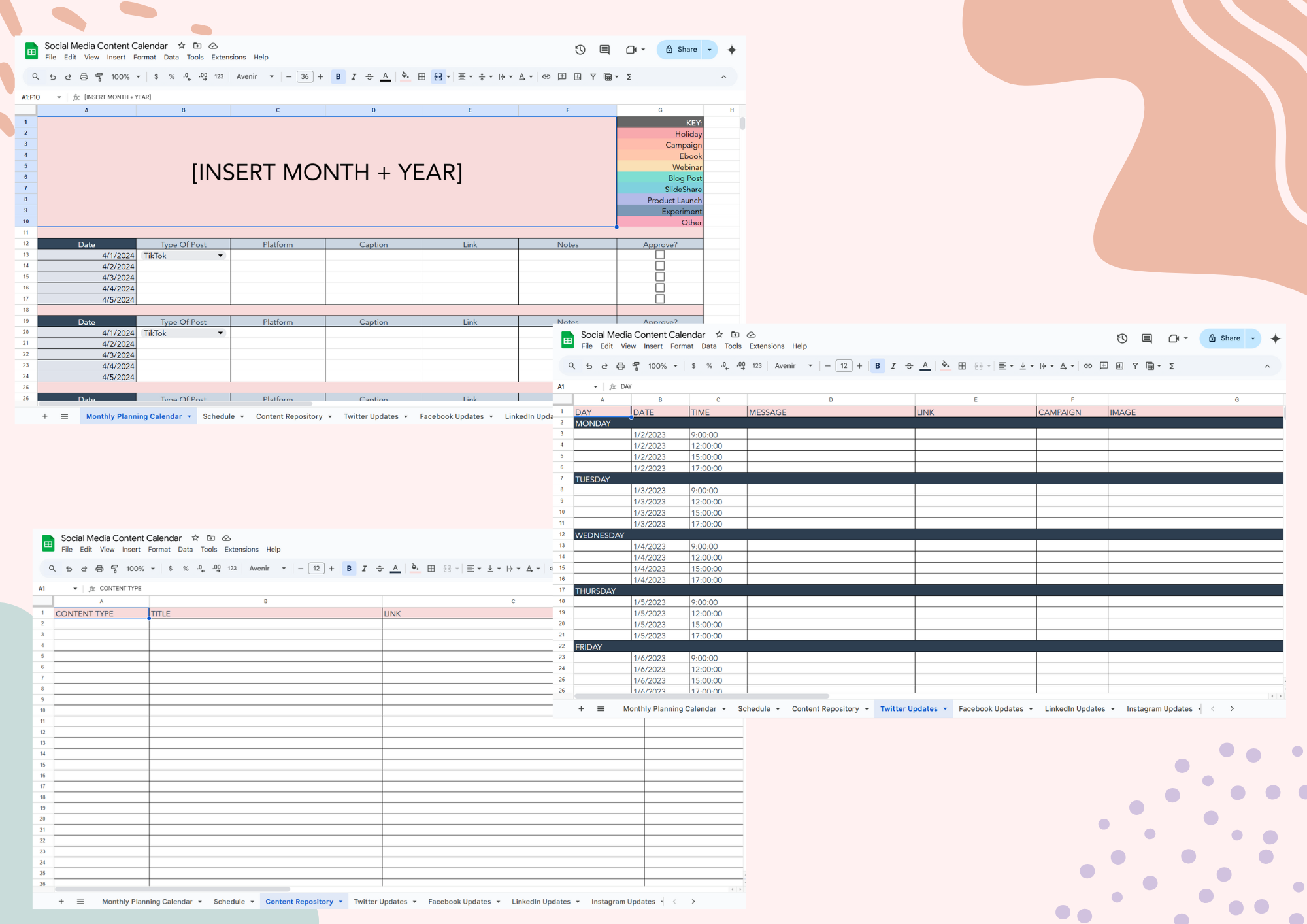Screen dimensions: 1307x924
Task: Open the Extensions menu
Action: pyautogui.click(x=228, y=57)
